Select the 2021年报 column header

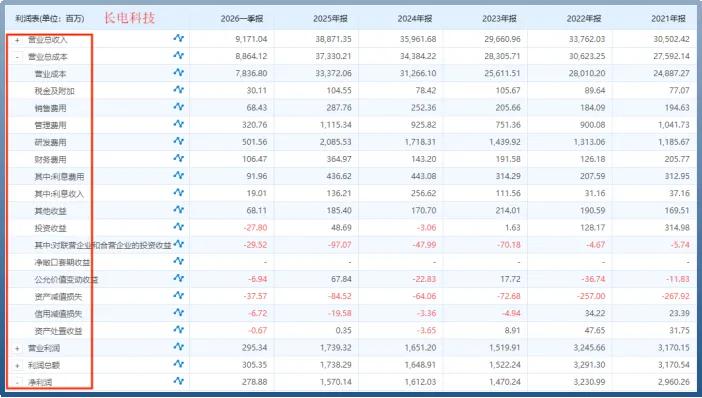point(668,19)
